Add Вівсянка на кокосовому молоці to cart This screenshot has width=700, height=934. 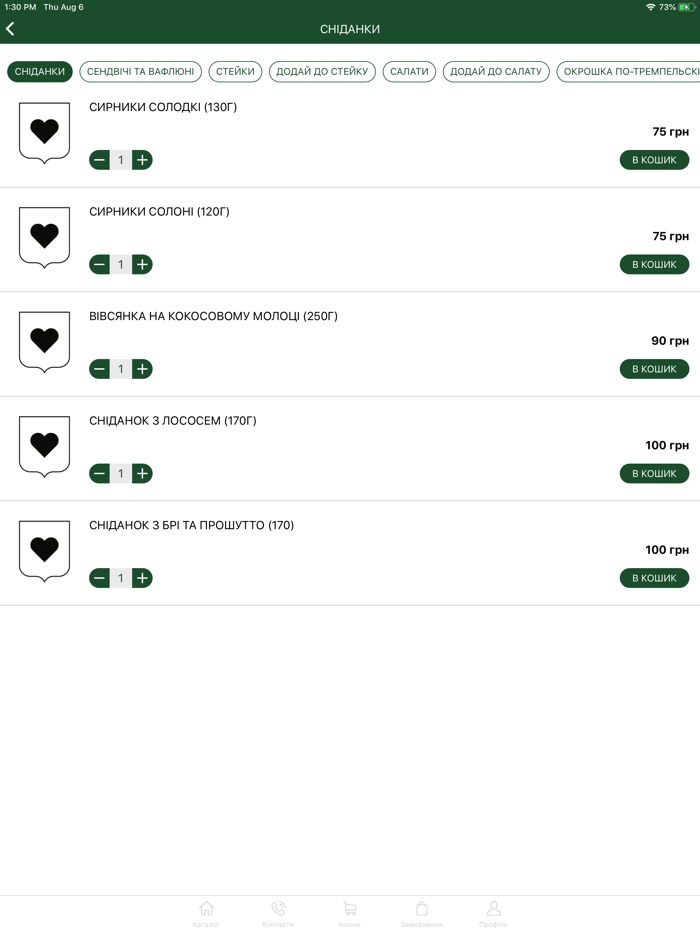tap(654, 369)
